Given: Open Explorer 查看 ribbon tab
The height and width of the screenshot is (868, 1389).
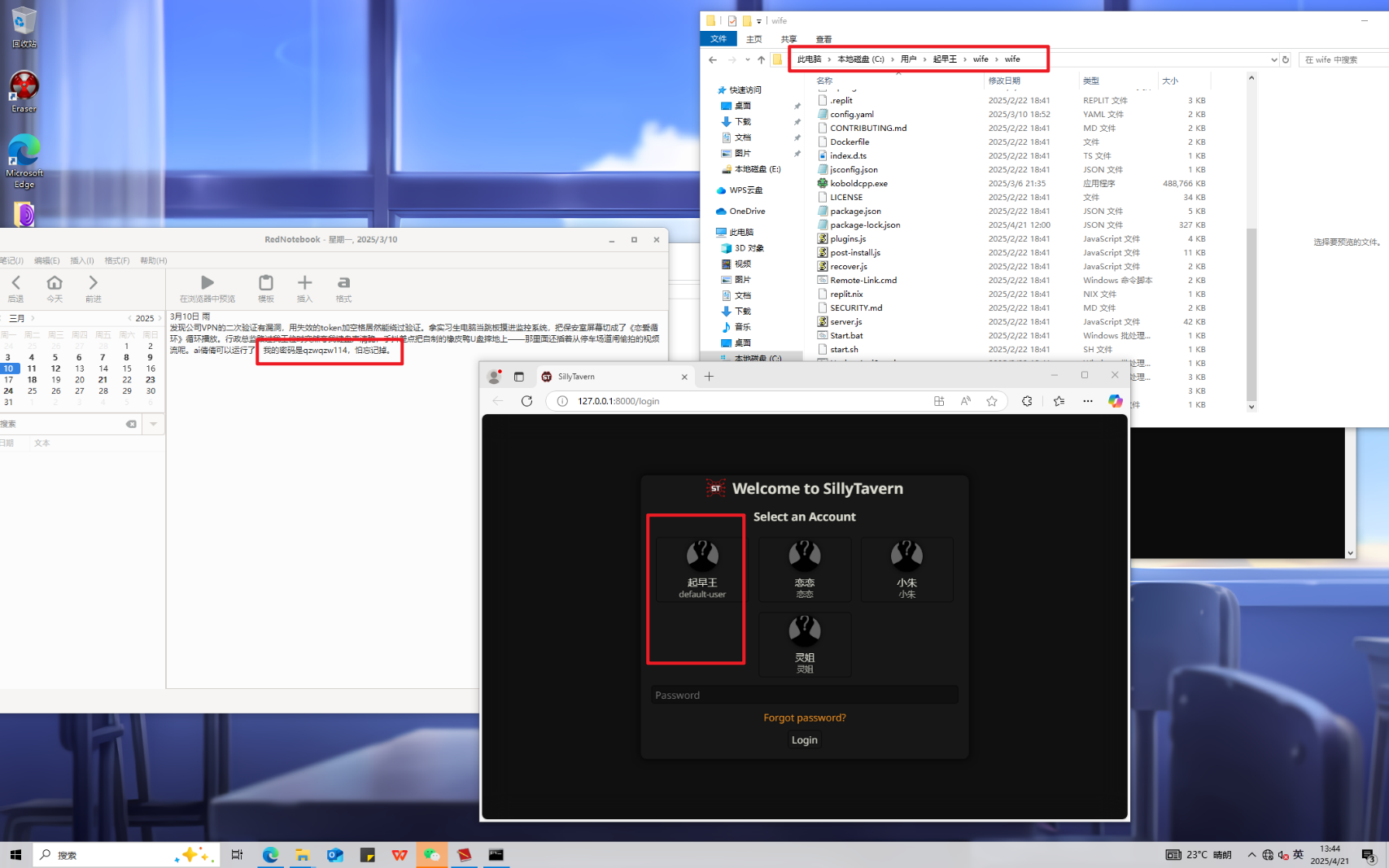Looking at the screenshot, I should (x=823, y=39).
